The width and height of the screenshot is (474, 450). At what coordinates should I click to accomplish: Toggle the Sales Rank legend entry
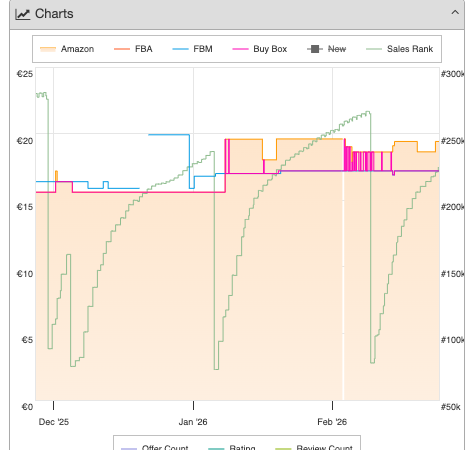tap(400, 49)
